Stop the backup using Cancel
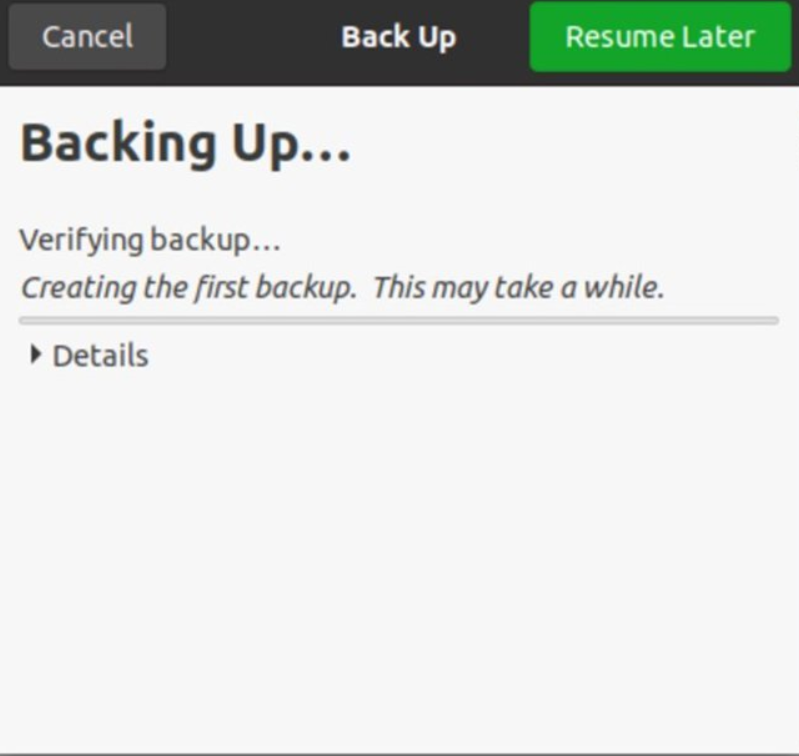799x756 pixels. (x=87, y=37)
